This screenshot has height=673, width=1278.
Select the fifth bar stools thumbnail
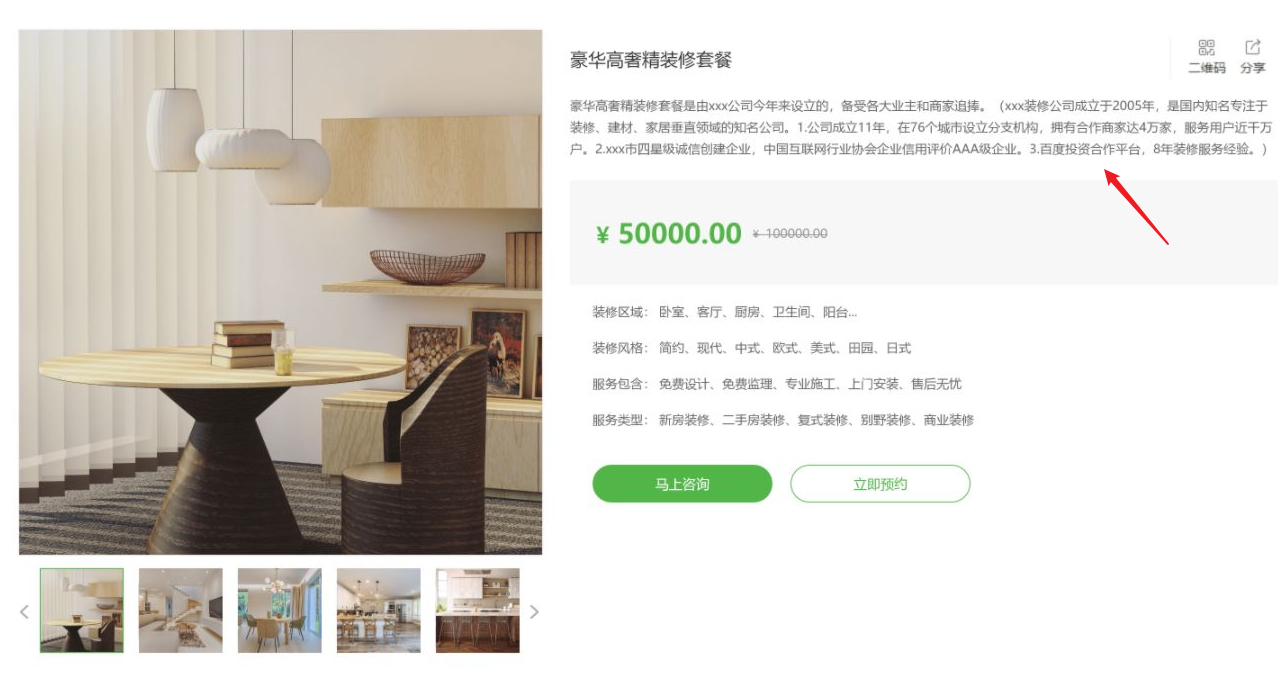[x=478, y=610]
